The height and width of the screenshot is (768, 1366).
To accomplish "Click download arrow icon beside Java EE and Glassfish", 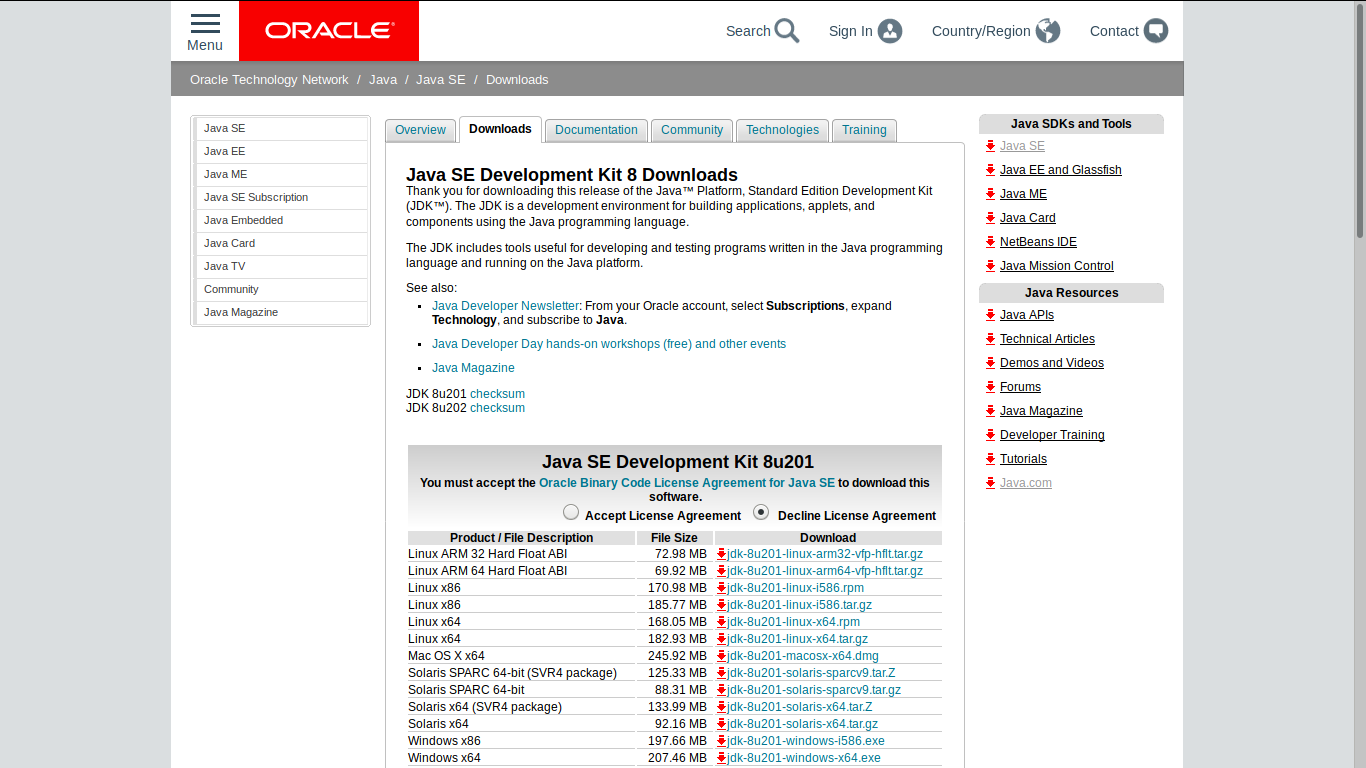I will [990, 170].
